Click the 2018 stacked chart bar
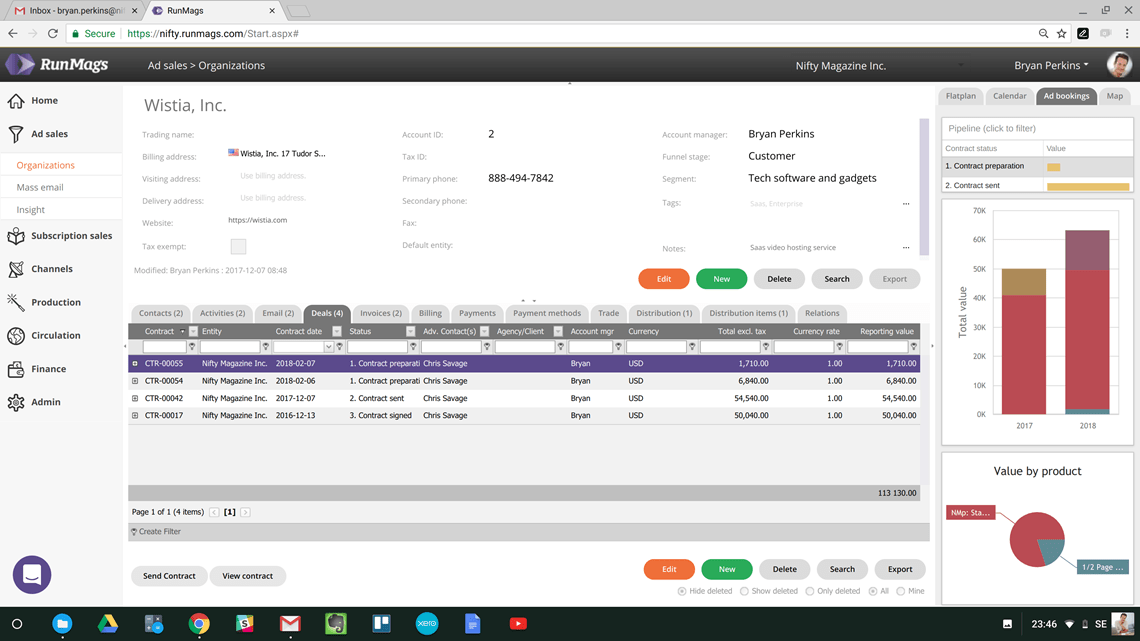1140x641 pixels. [x=1088, y=322]
